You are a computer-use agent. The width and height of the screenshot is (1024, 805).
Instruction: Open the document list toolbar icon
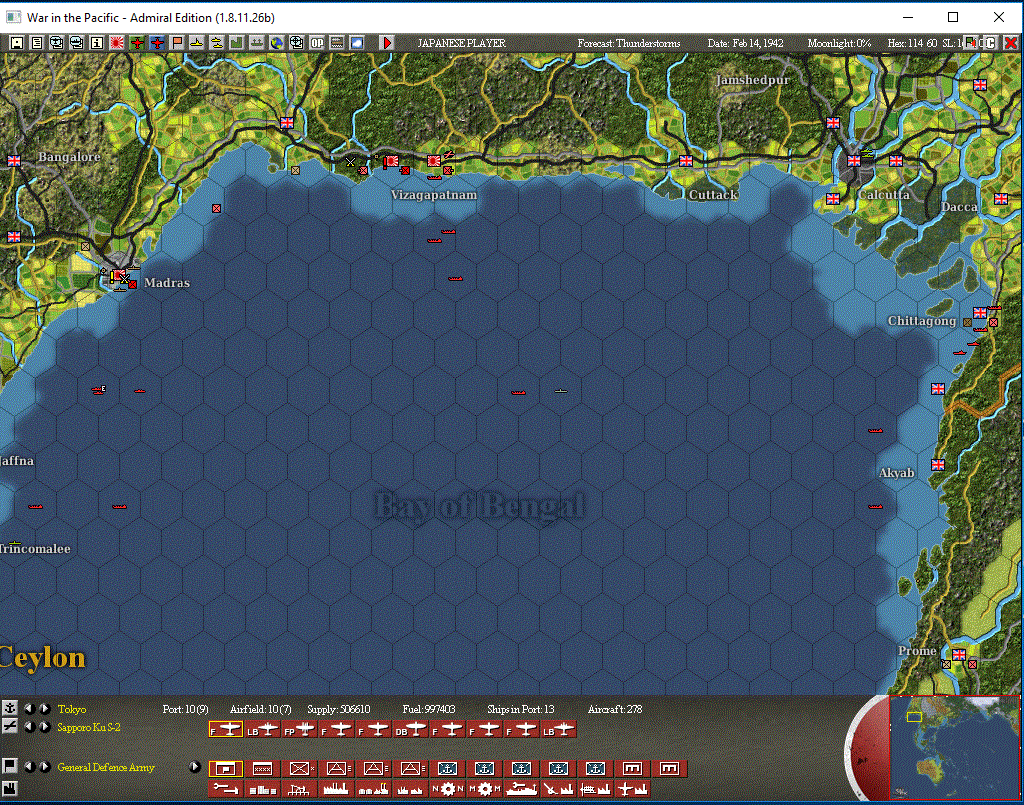tap(37, 43)
